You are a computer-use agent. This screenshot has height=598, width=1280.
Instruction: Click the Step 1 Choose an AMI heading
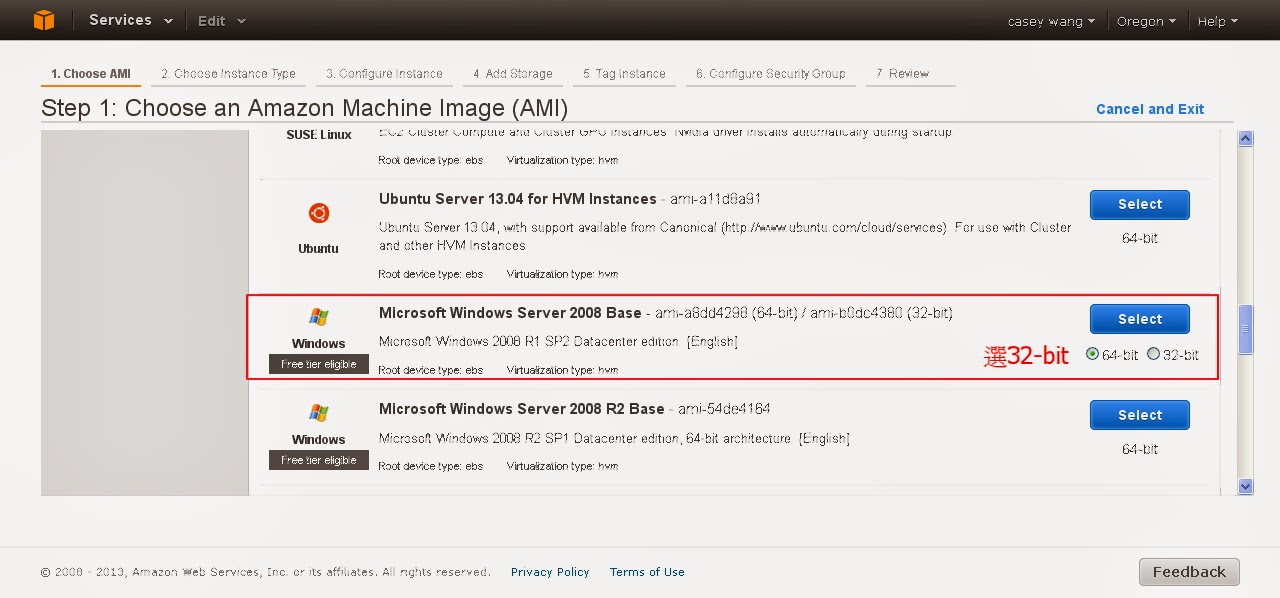(x=304, y=108)
